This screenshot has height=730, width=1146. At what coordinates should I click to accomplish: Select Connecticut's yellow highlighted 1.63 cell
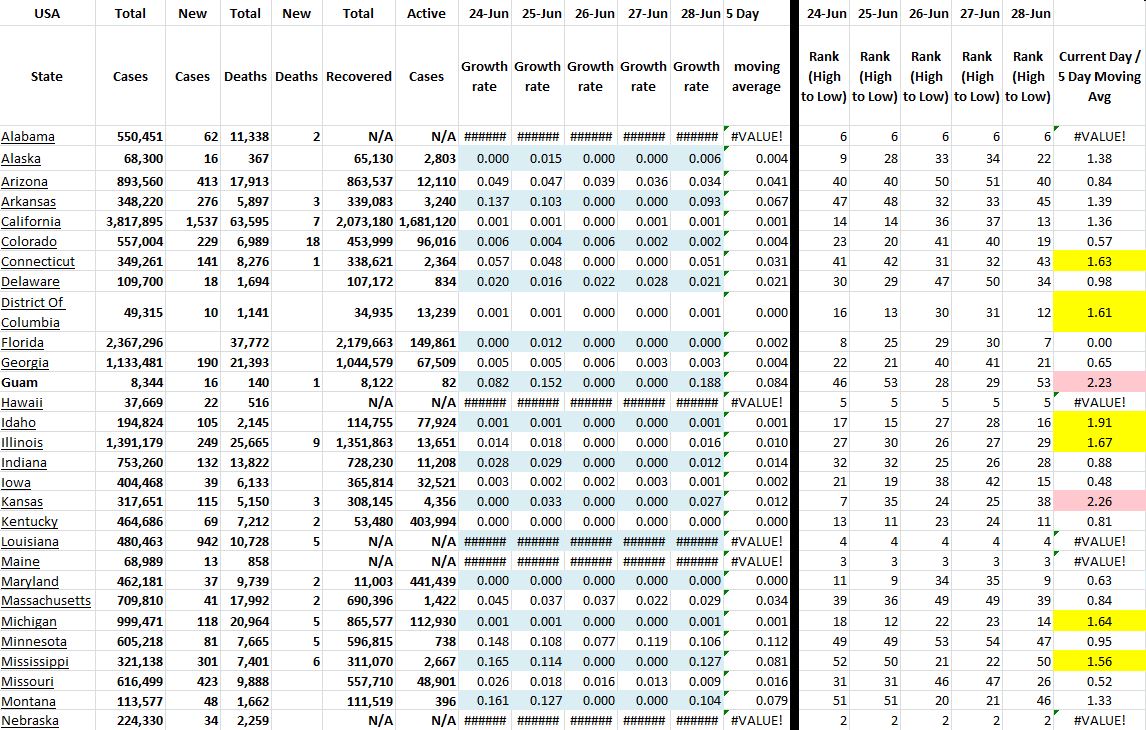(1099, 261)
